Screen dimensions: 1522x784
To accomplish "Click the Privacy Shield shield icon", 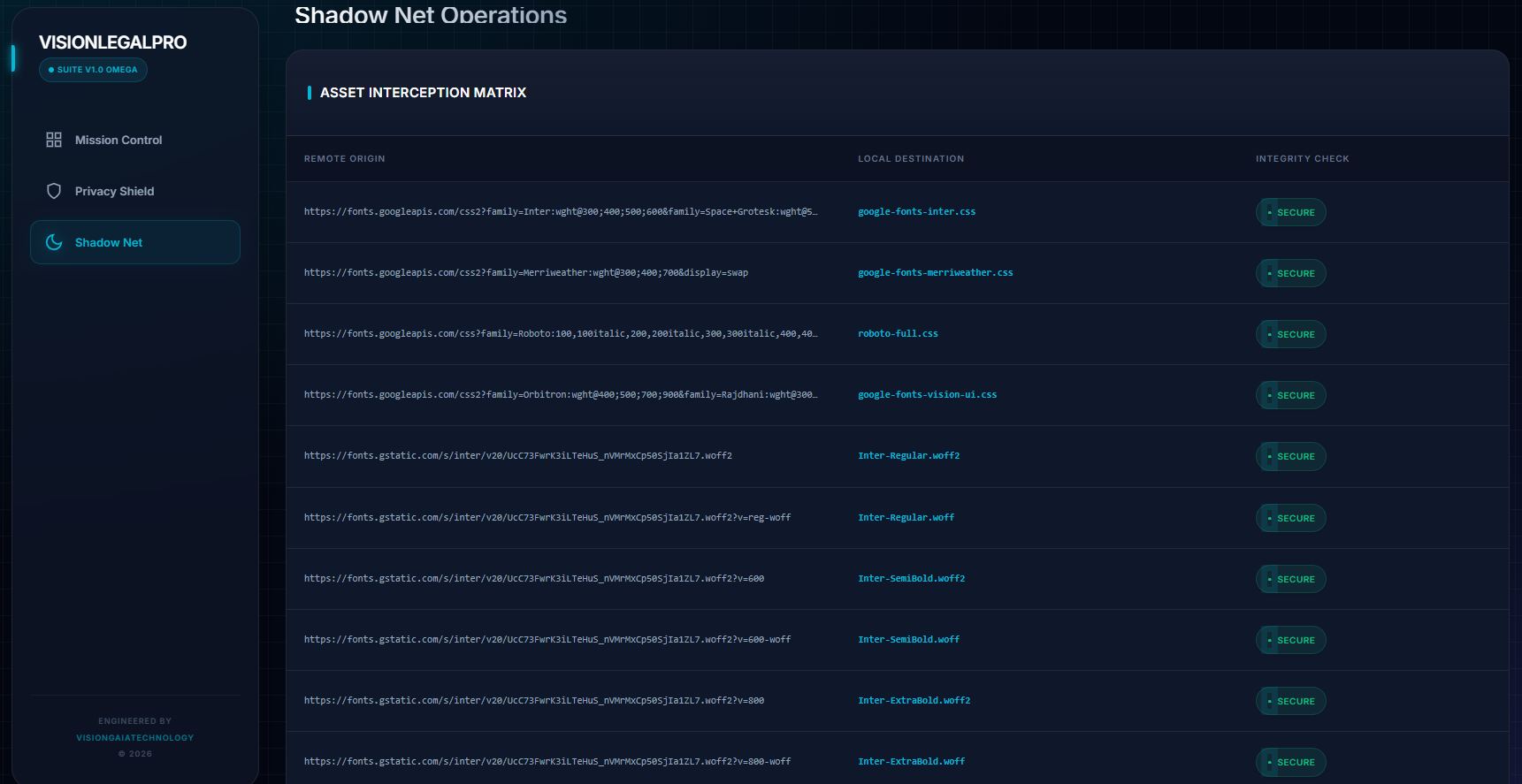I will (54, 191).
